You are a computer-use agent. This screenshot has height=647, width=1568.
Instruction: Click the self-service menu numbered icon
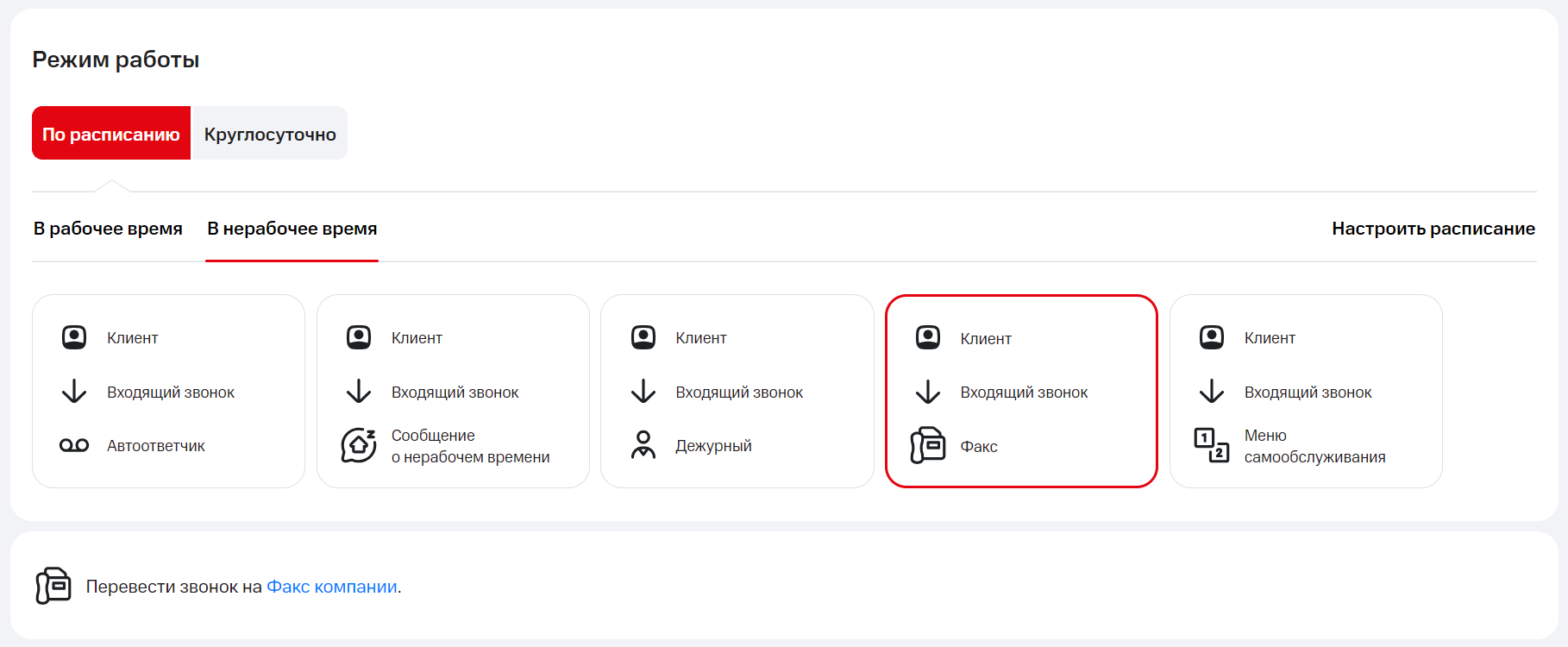coord(1211,445)
